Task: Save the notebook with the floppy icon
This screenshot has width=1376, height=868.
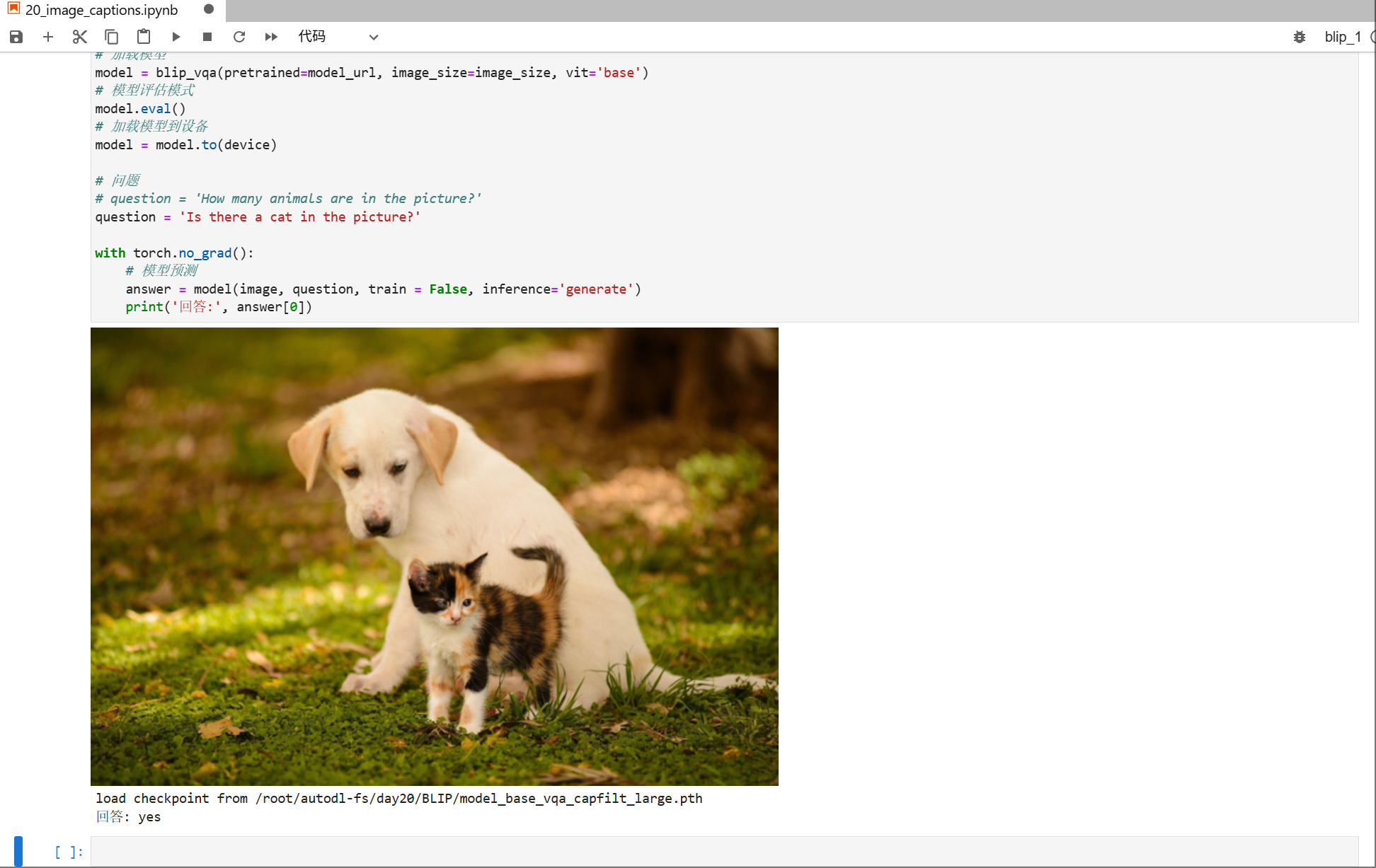Action: click(x=16, y=37)
